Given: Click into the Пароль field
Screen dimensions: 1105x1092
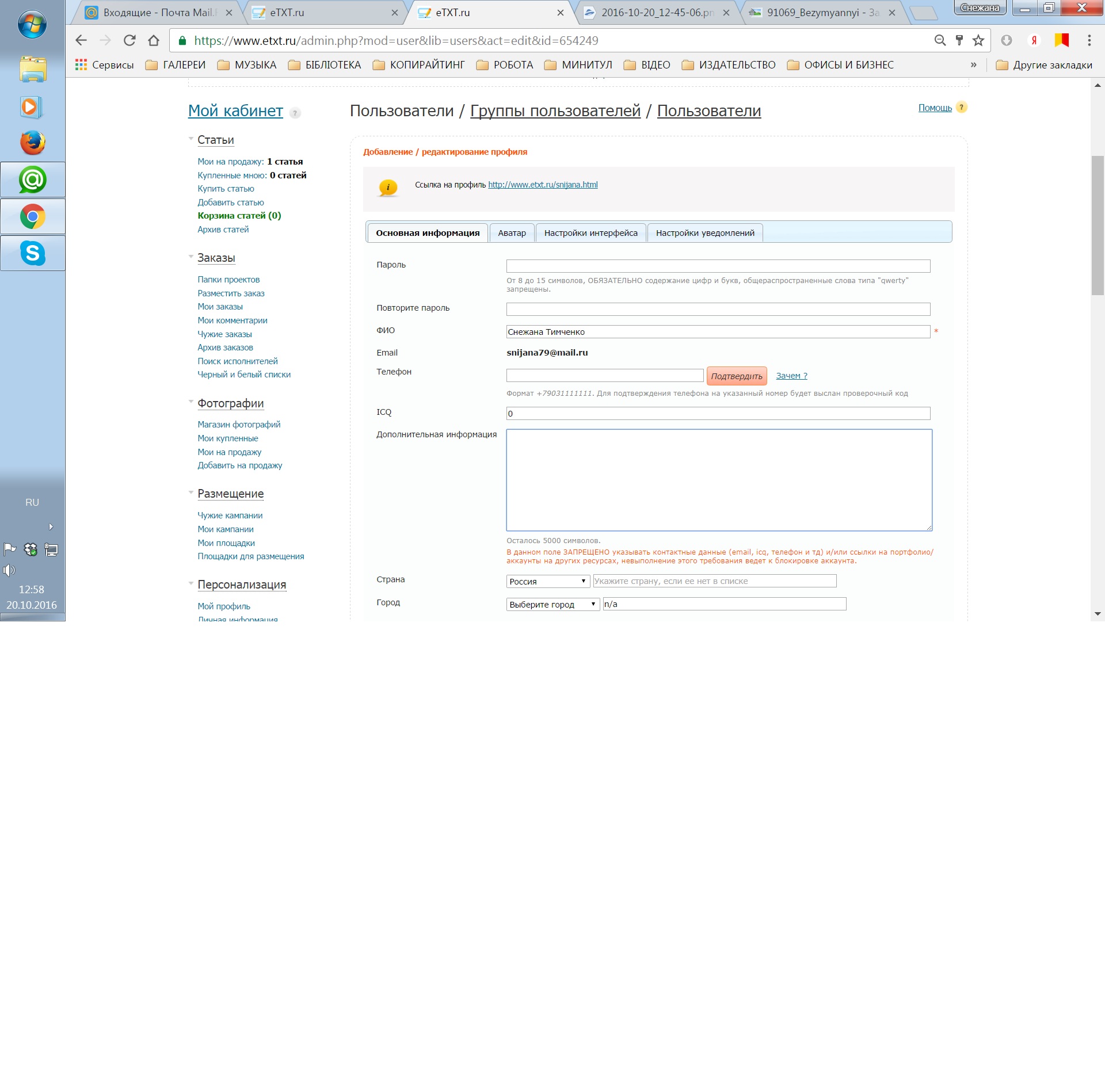Looking at the screenshot, I should pyautogui.click(x=718, y=266).
